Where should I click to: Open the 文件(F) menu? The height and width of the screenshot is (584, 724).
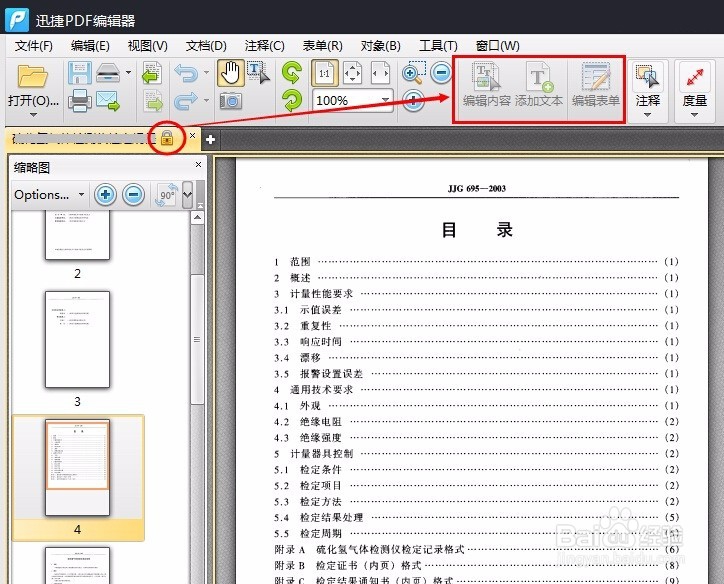tap(33, 46)
